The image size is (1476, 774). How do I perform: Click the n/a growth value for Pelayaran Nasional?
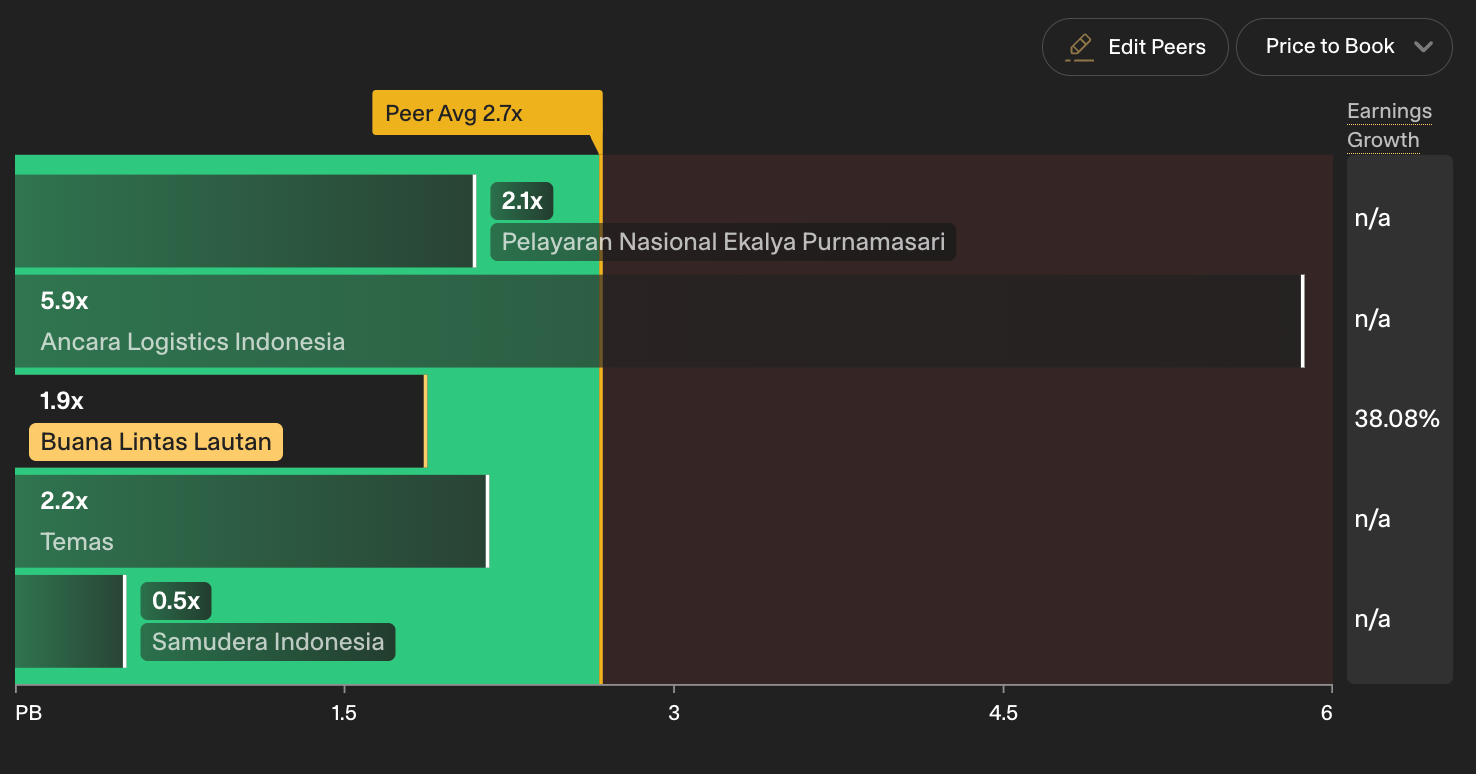pos(1373,218)
